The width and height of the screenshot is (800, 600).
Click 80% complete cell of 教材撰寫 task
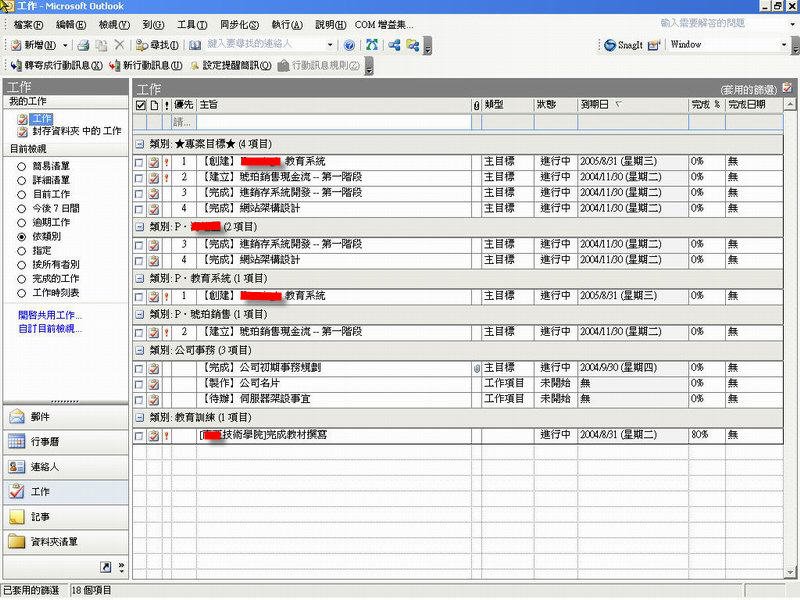[707, 435]
